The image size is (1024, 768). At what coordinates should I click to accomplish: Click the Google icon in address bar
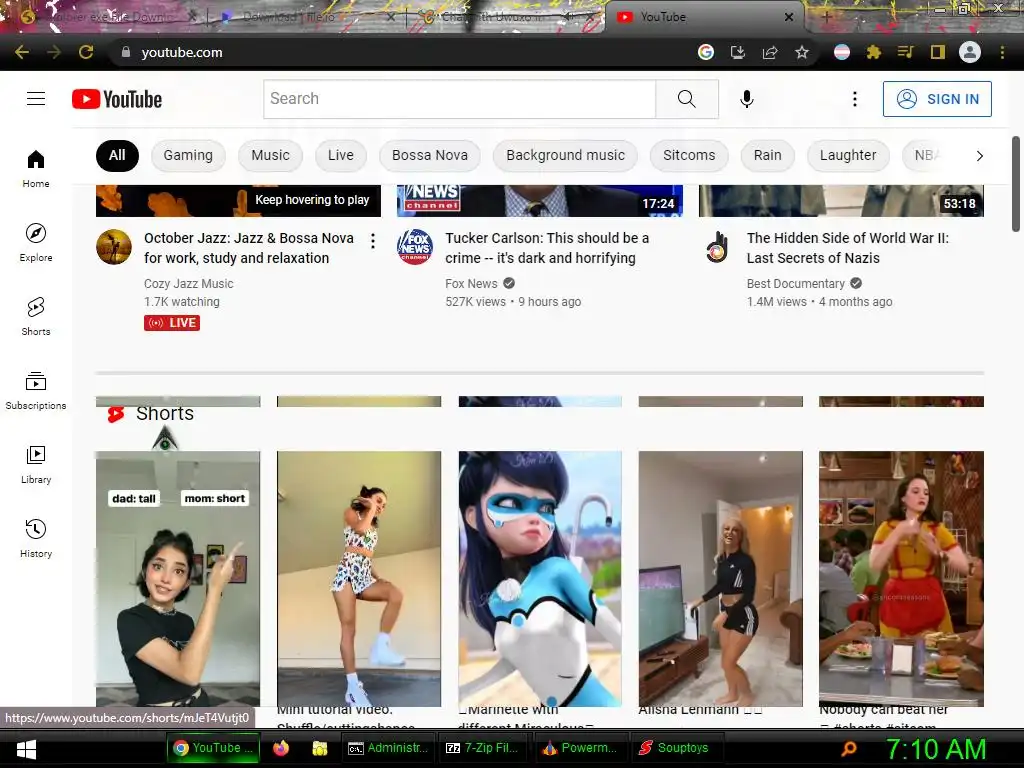click(x=705, y=52)
